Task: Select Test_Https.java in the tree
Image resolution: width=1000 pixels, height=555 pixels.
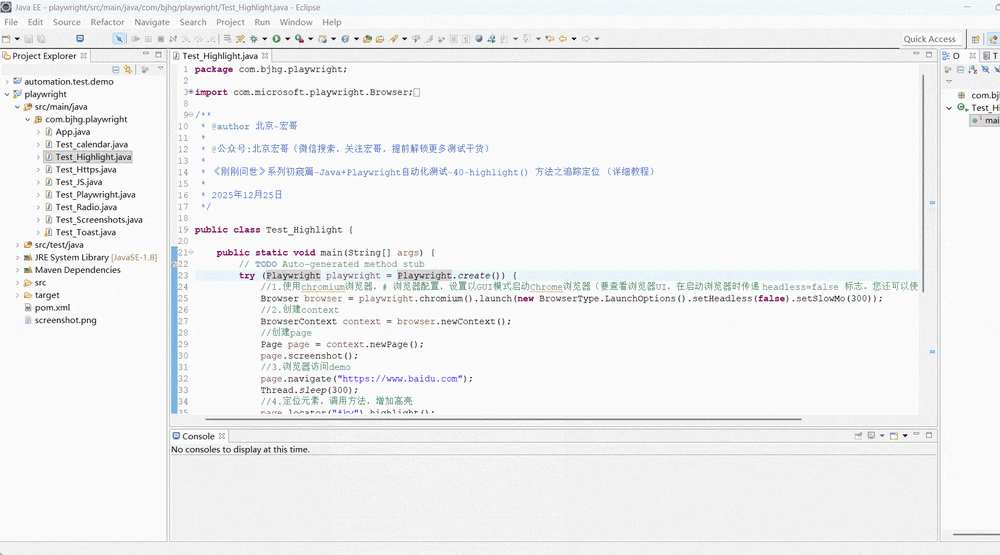Action: tap(85, 169)
